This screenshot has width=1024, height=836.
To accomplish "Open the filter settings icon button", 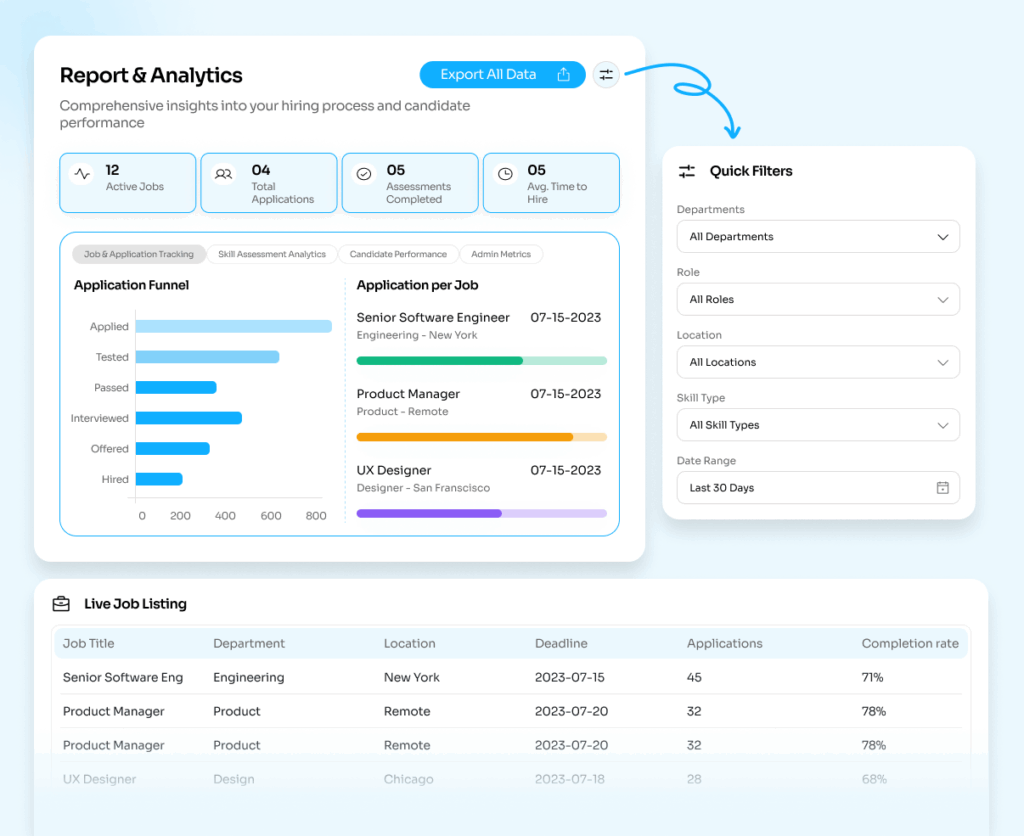I will tap(606, 74).
